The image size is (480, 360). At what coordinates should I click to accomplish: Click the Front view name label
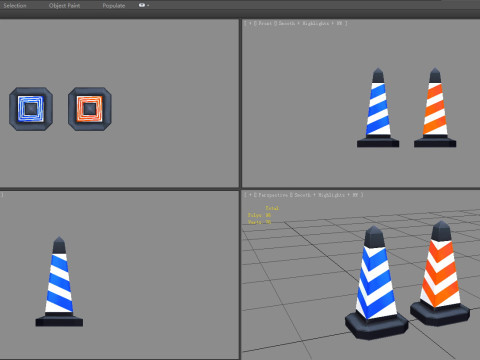click(x=265, y=23)
